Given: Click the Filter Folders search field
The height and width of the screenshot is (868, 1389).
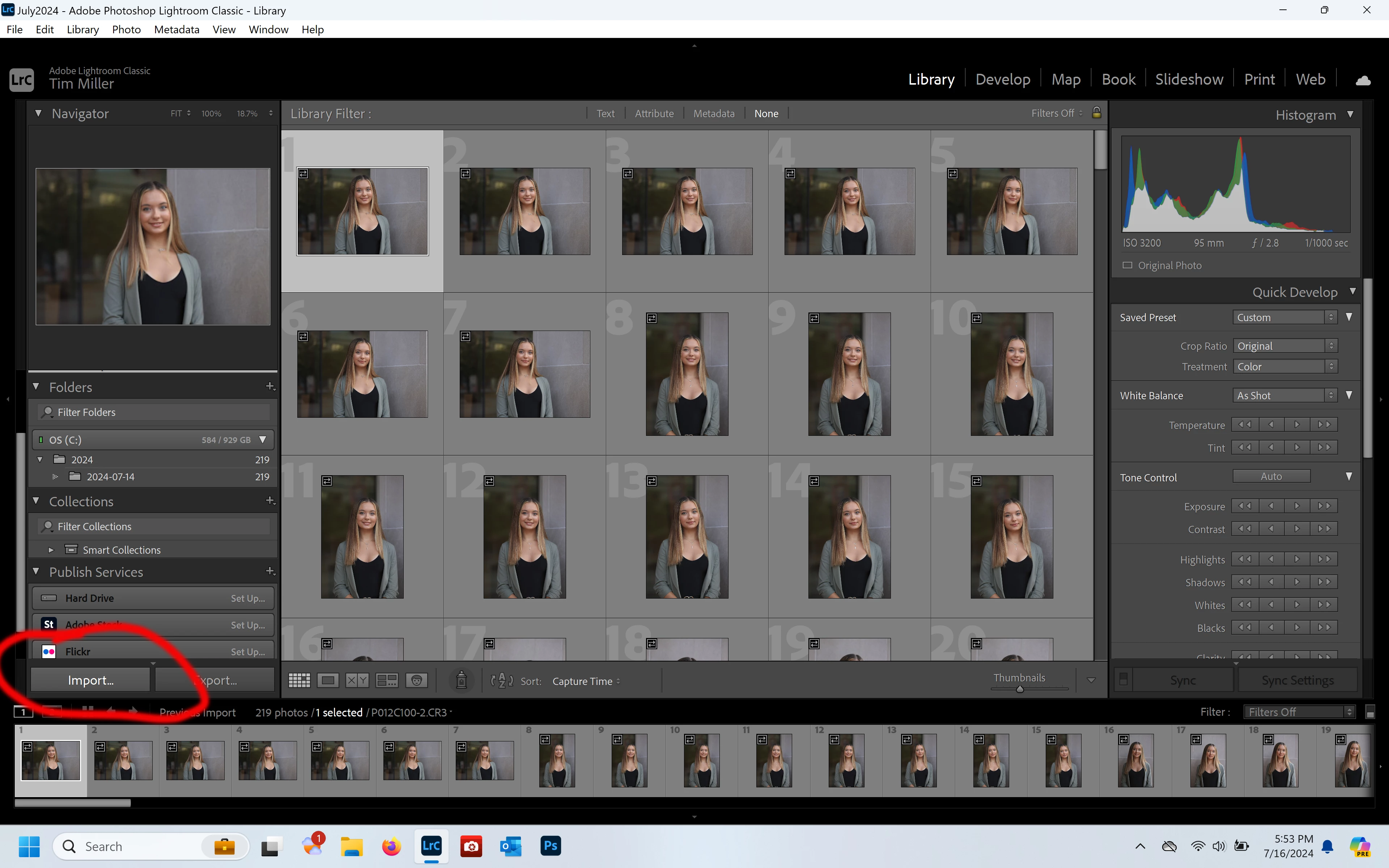Looking at the screenshot, I should coord(155,412).
